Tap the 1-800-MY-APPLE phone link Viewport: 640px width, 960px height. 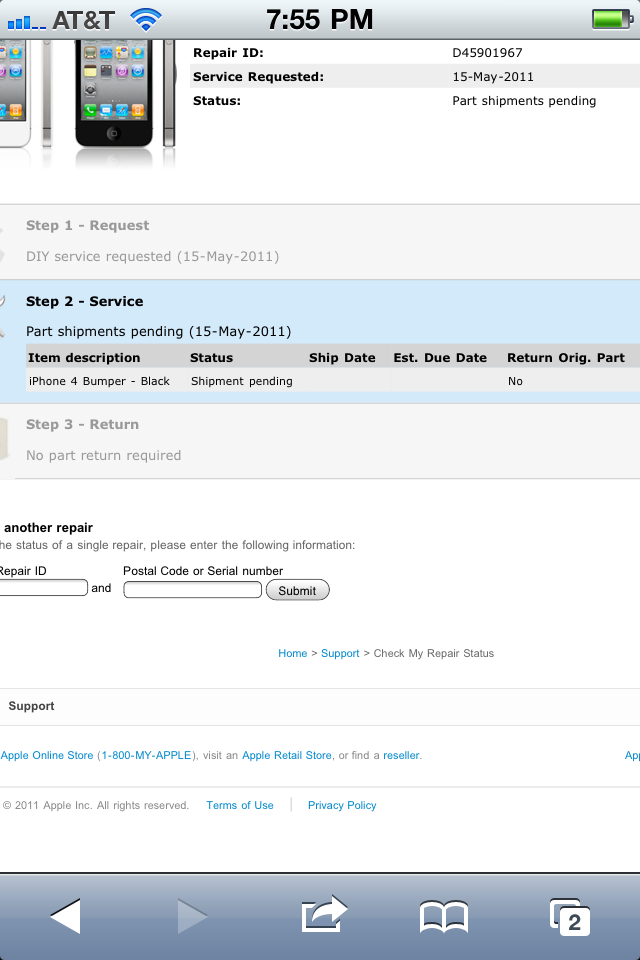coord(146,756)
